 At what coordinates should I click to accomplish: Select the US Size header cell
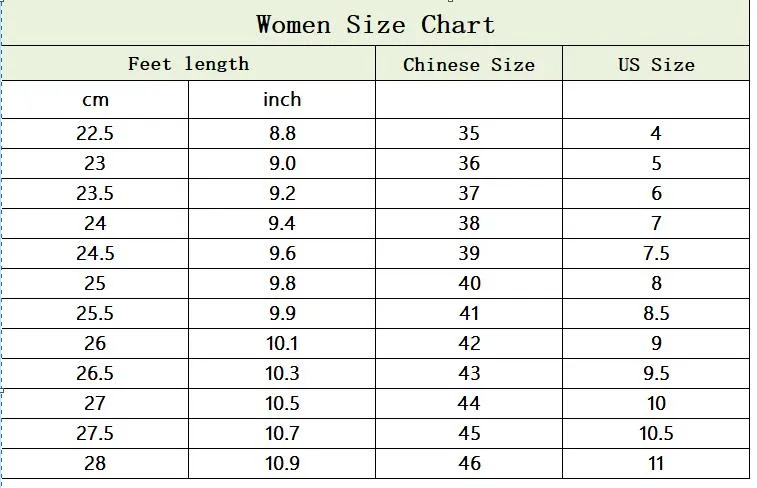tap(656, 63)
